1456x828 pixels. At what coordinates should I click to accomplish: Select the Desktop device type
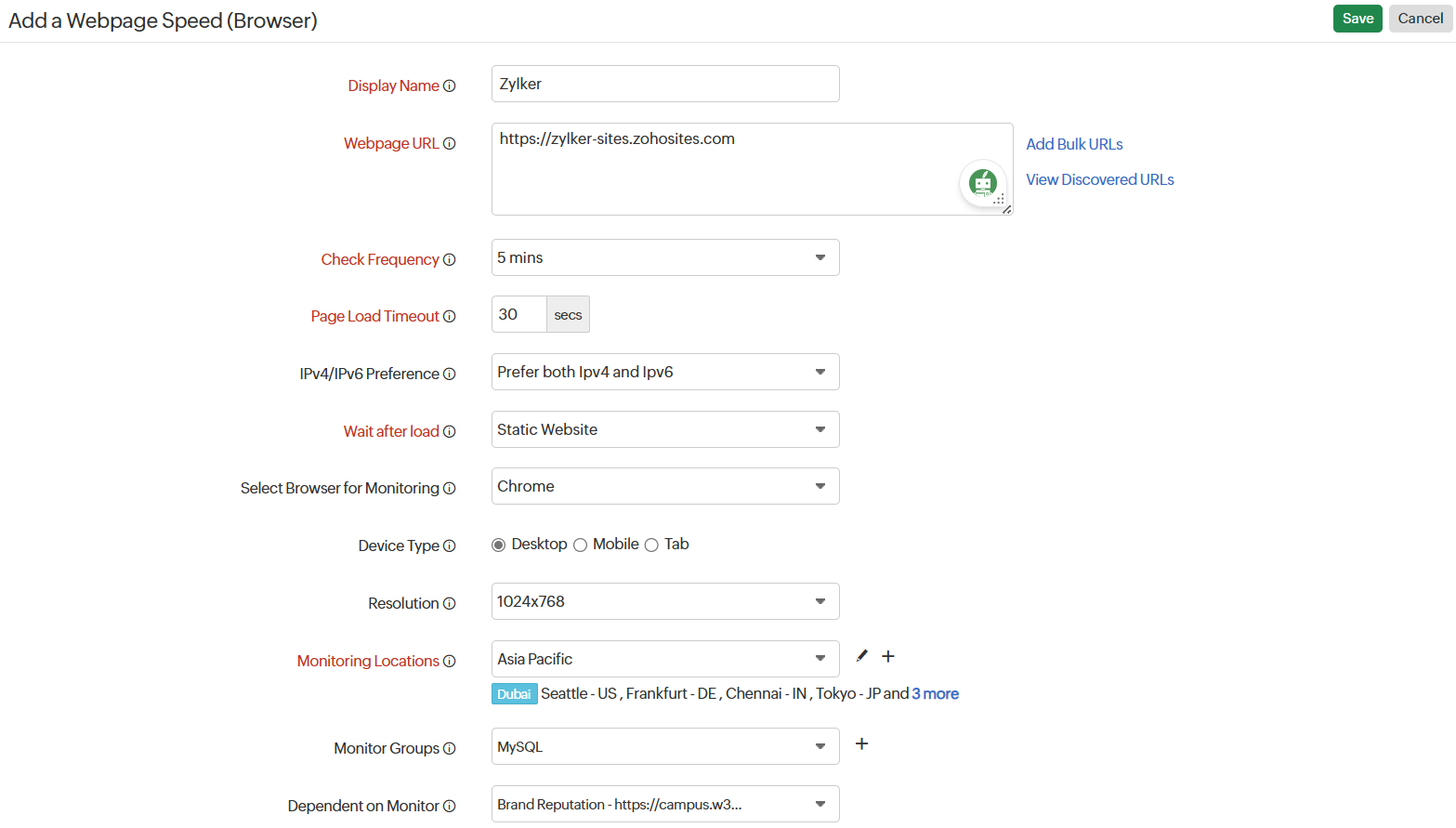499,545
